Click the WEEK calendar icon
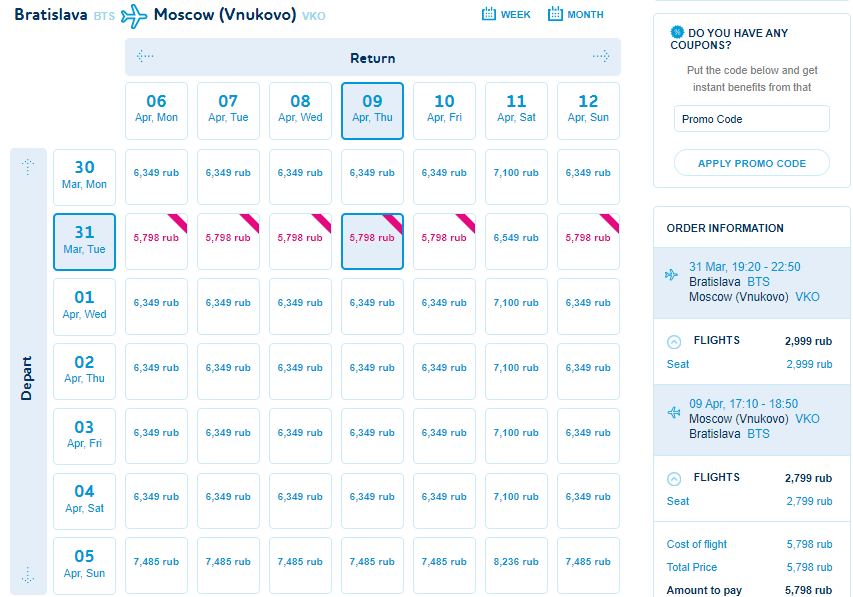The image size is (853, 597). click(x=489, y=14)
